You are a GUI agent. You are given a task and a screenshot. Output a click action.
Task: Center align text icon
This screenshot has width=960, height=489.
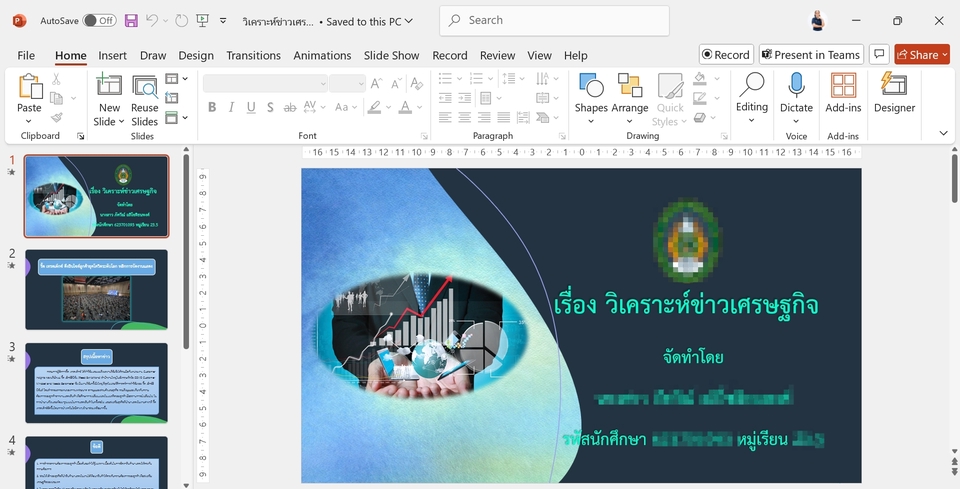pyautogui.click(x=465, y=117)
